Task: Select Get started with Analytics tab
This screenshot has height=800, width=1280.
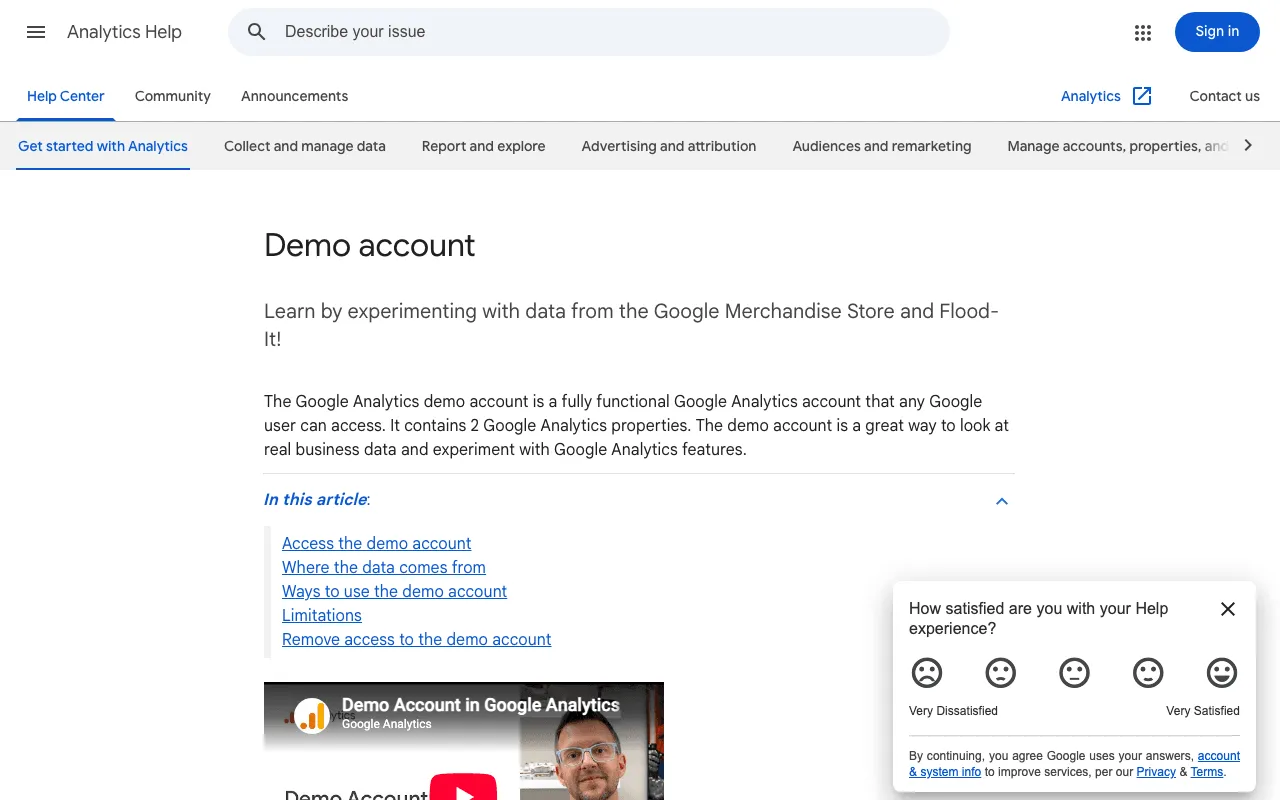Action: tap(103, 146)
